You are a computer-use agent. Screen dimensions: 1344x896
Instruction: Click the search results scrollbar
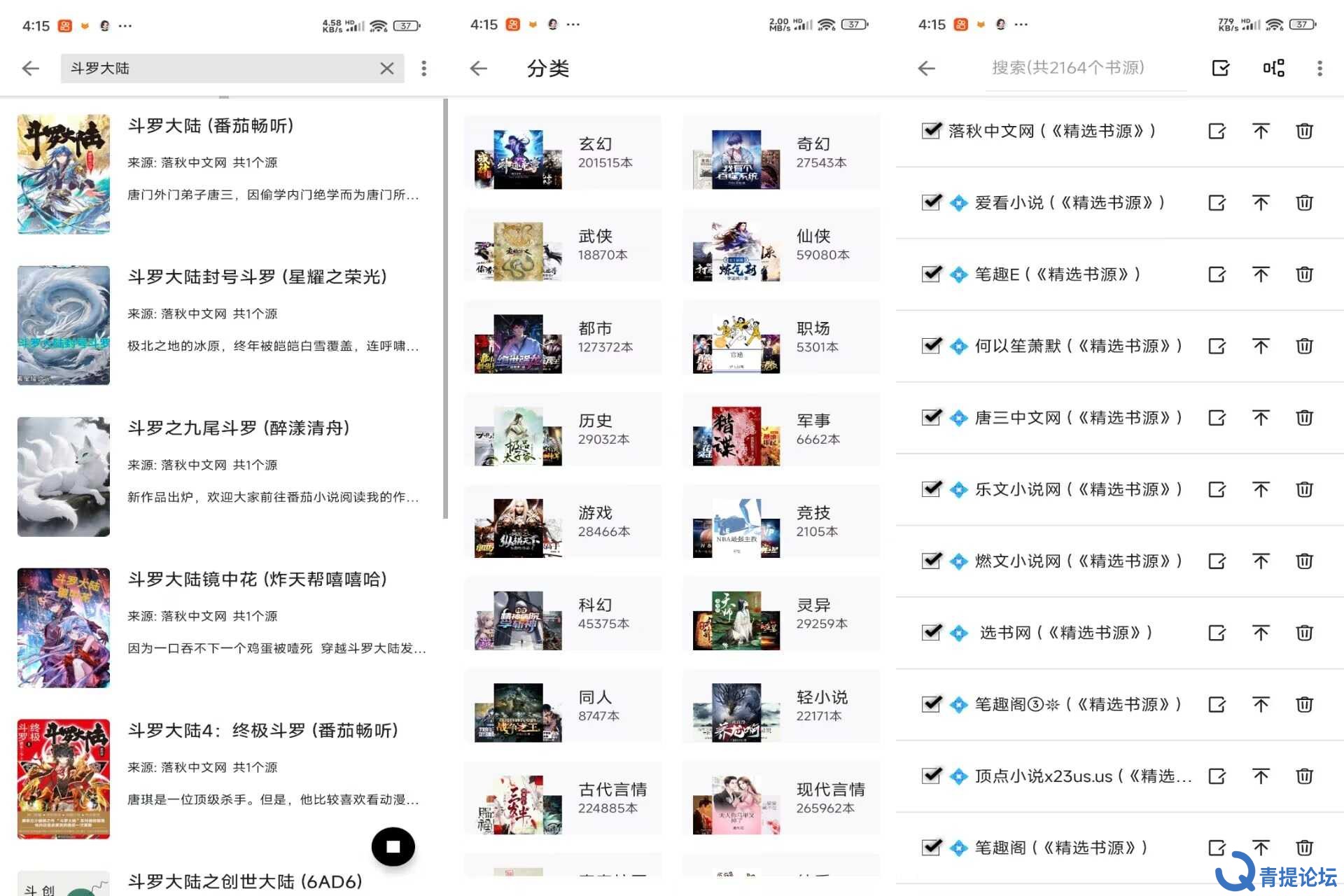tap(445, 308)
